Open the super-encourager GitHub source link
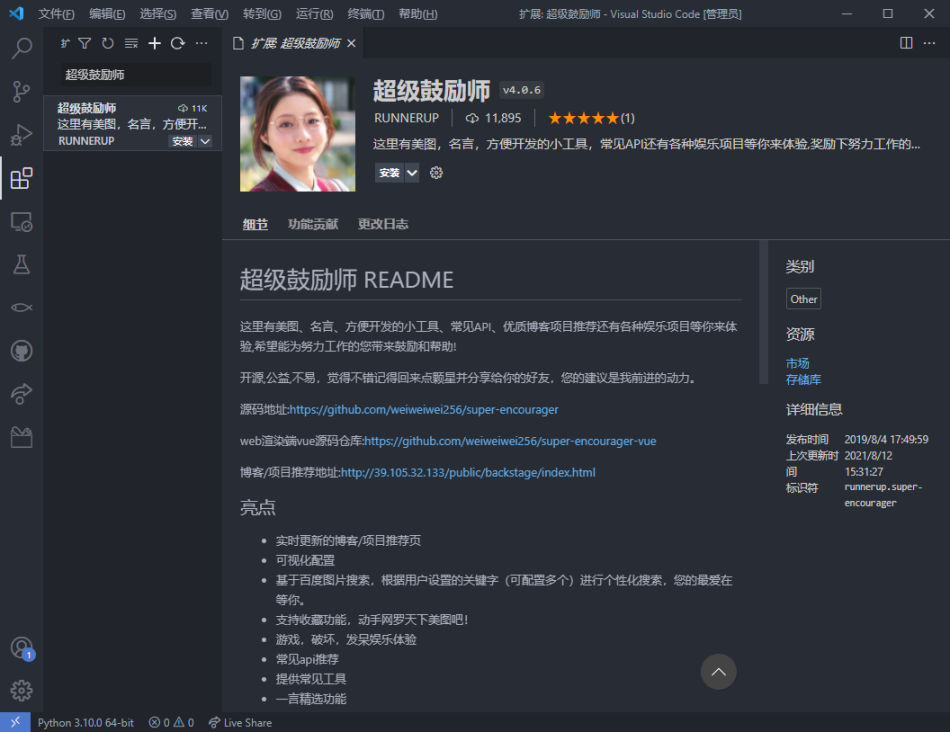Screen dimensions: 950x732 pos(424,410)
